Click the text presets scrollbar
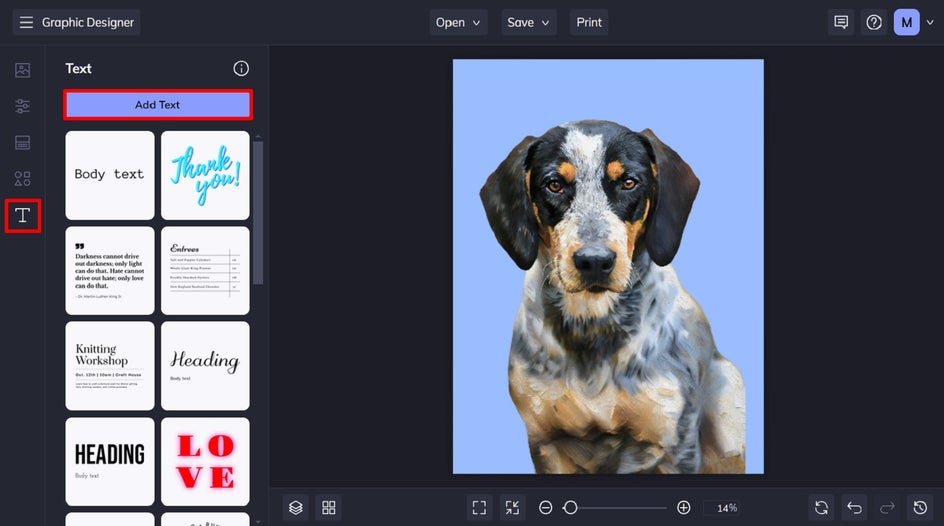Image resolution: width=944 pixels, height=526 pixels. click(258, 212)
